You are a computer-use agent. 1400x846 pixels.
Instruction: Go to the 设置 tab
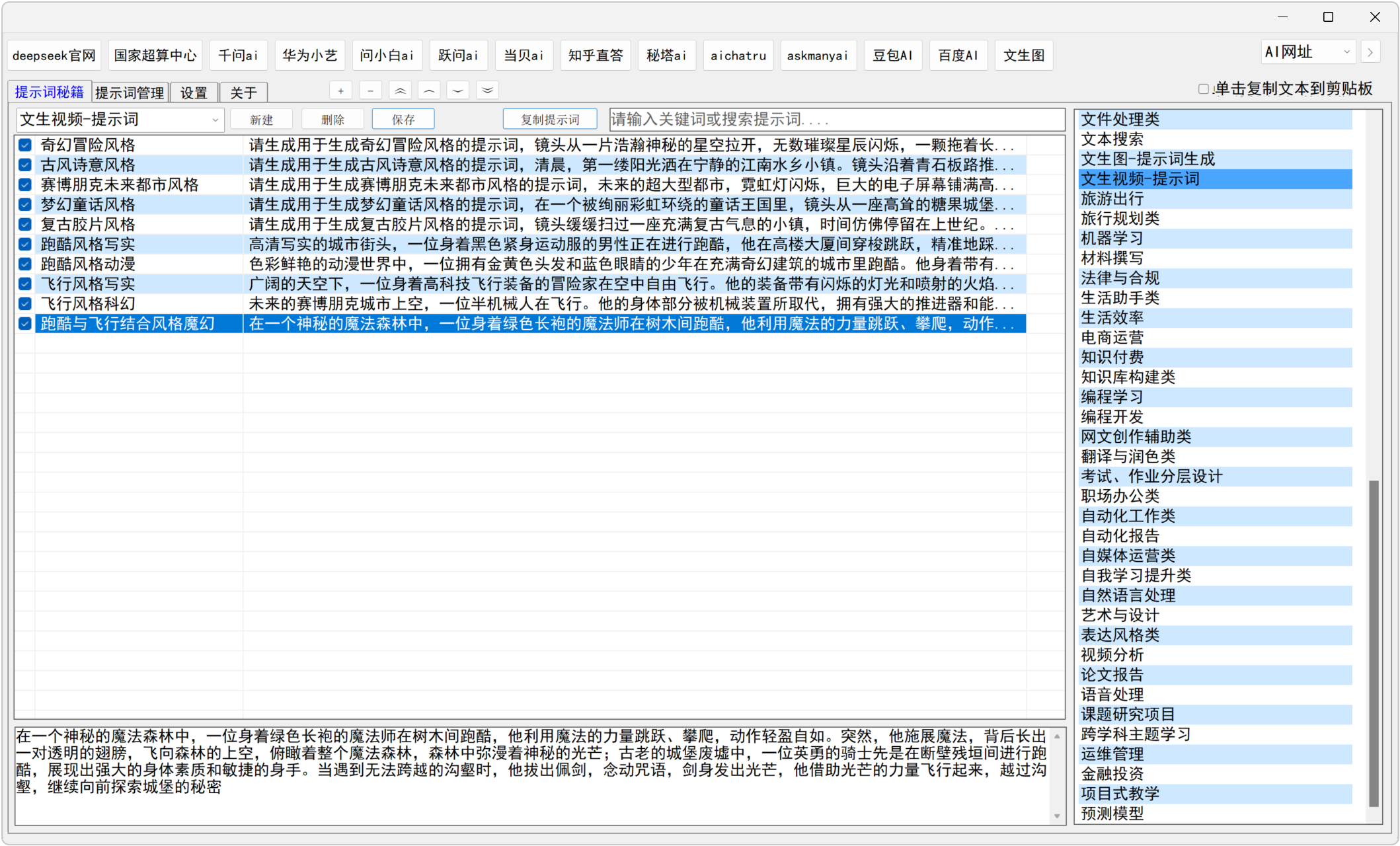(194, 93)
